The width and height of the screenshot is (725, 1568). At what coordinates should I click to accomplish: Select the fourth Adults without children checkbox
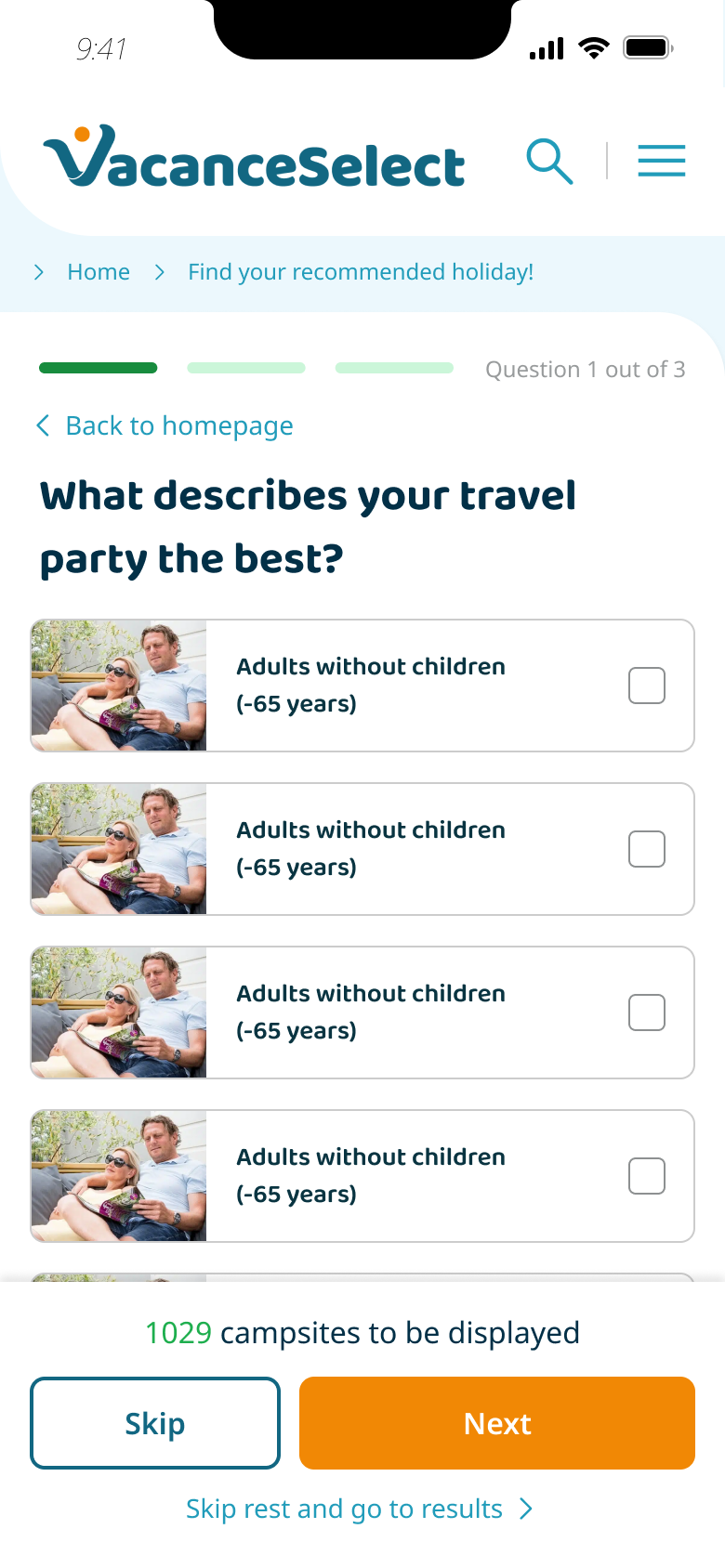point(647,1176)
